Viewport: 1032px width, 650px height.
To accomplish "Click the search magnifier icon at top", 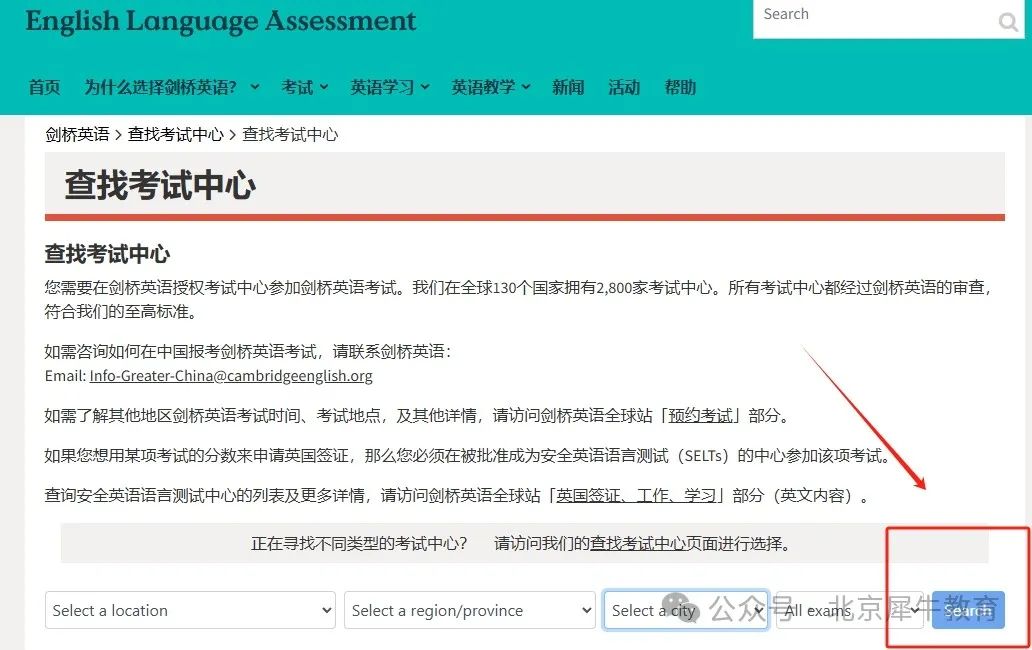I will pos(1008,22).
